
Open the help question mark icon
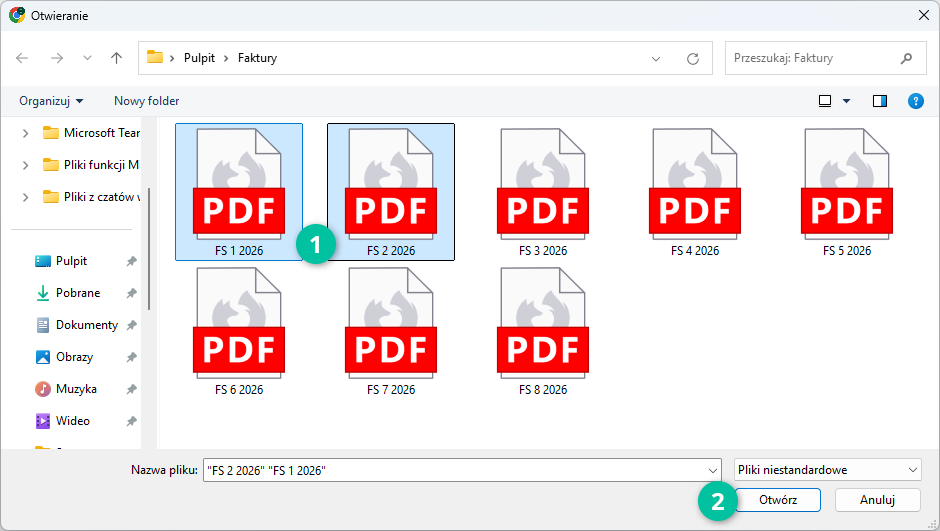click(915, 101)
